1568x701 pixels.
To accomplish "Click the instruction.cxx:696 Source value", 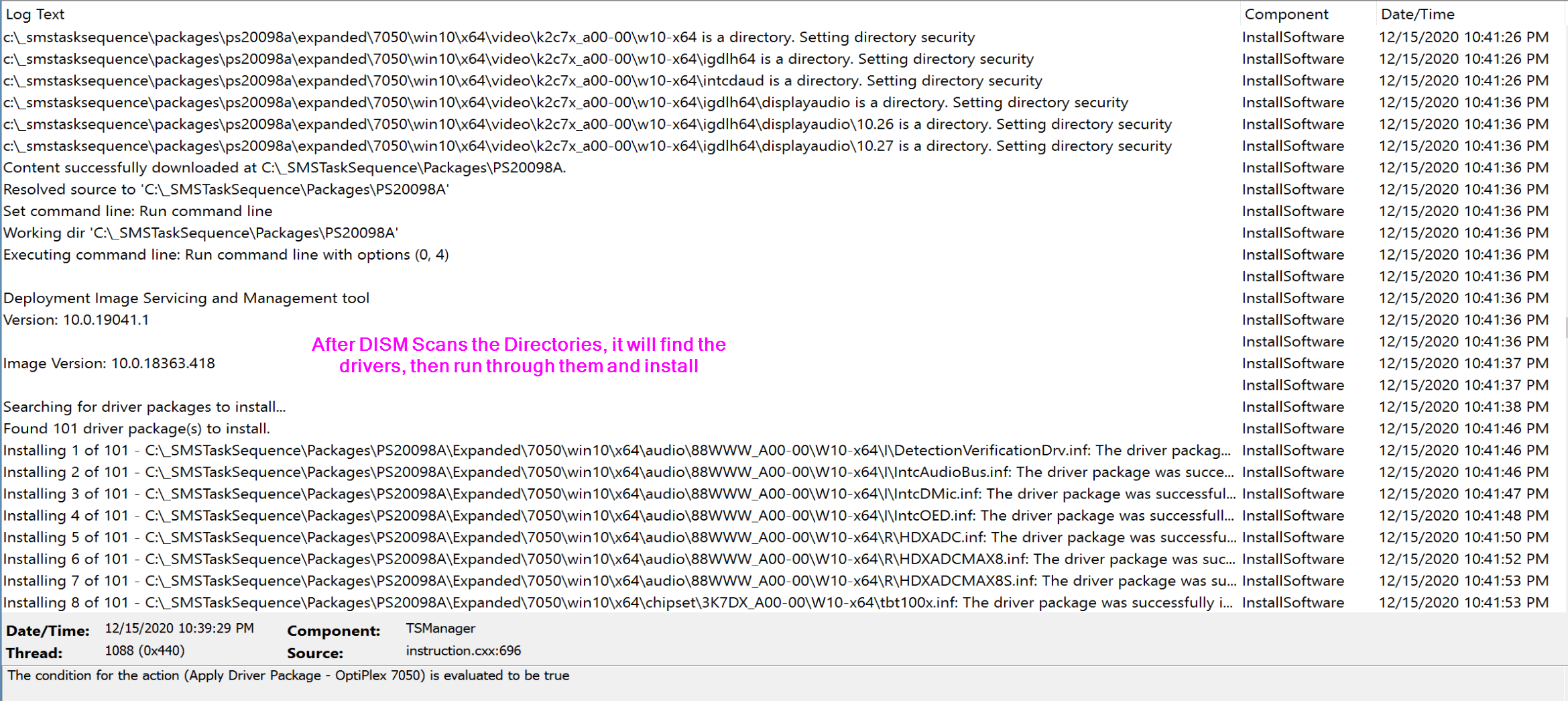I will coord(463,651).
